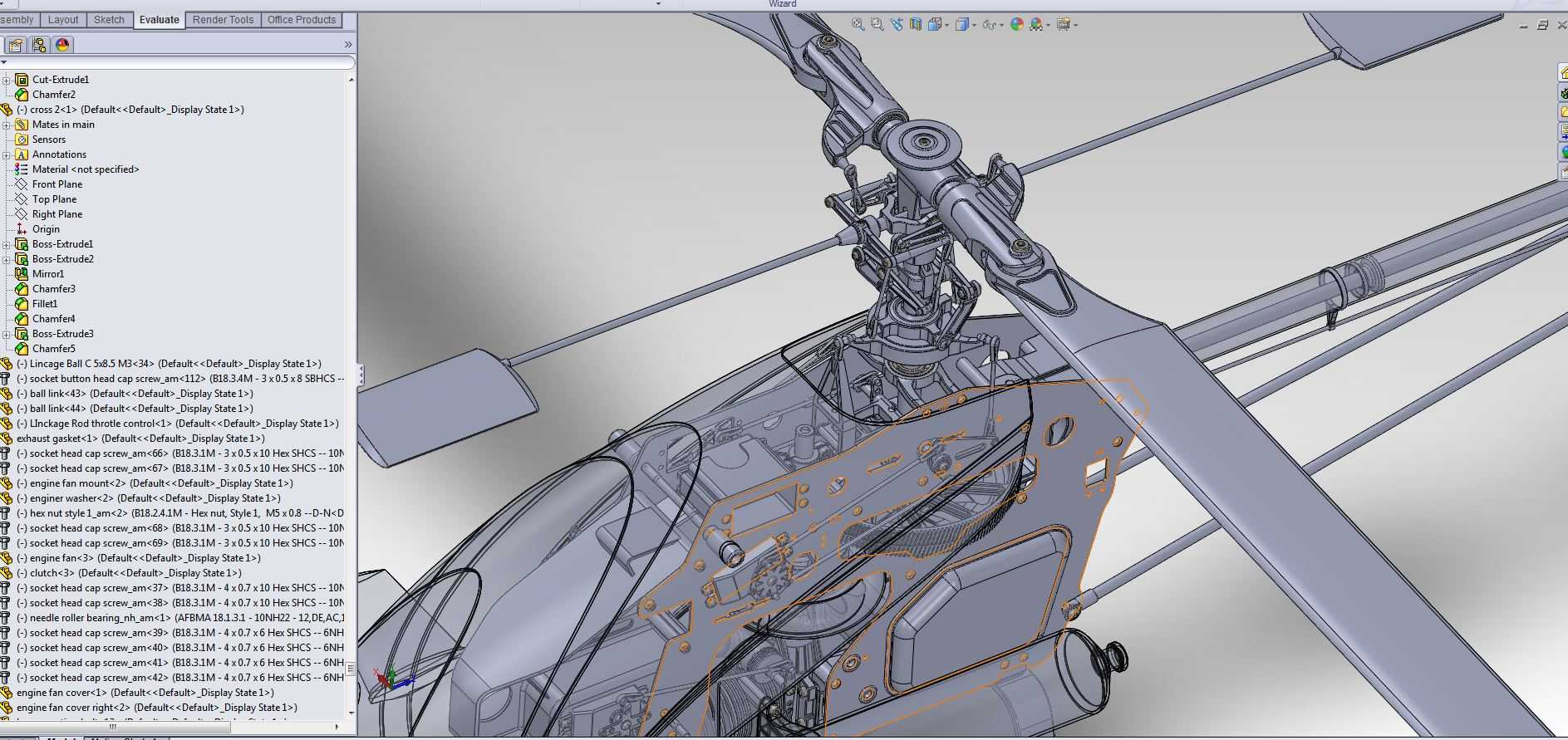Select needle roller bearing_nh_am<1>

pyautogui.click(x=179, y=618)
